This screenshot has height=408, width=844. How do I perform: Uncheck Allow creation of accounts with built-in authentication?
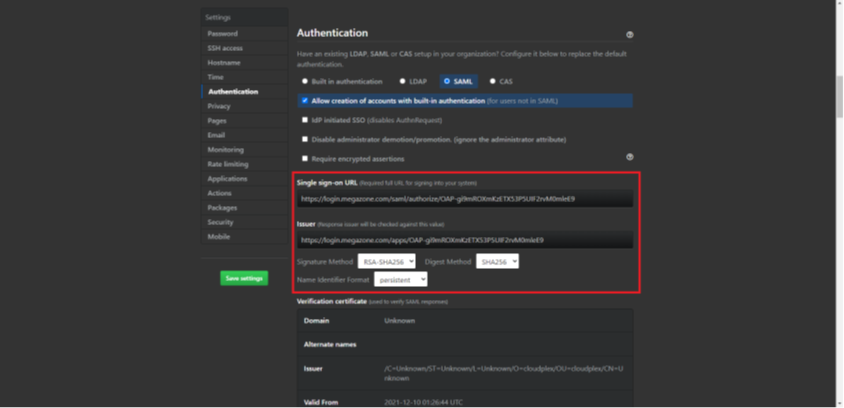pos(305,101)
